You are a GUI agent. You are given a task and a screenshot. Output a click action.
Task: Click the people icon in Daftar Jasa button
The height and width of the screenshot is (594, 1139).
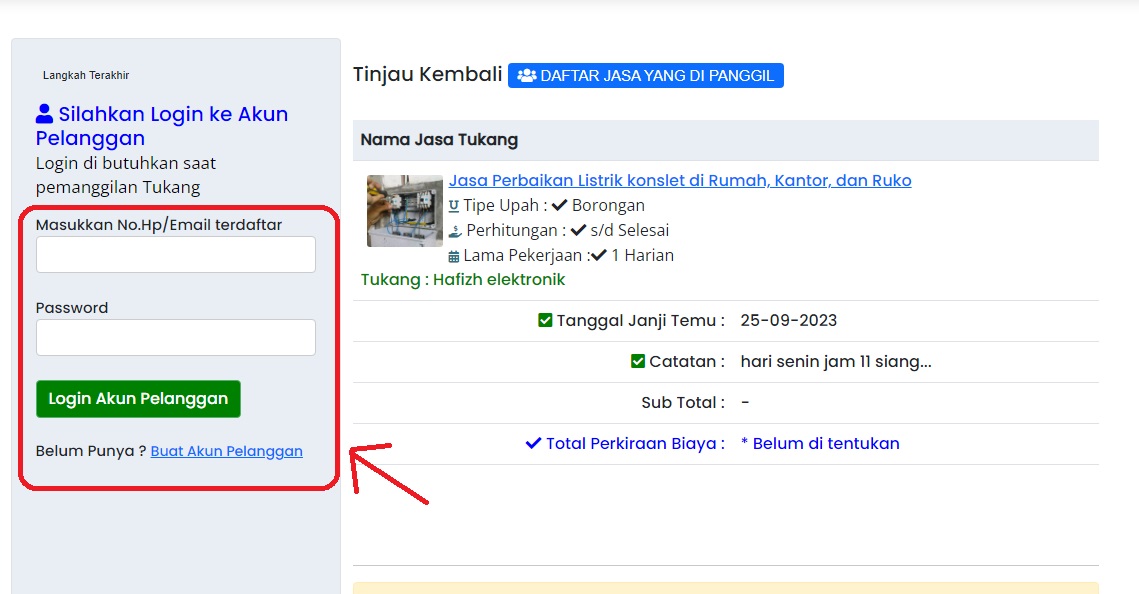tap(527, 76)
